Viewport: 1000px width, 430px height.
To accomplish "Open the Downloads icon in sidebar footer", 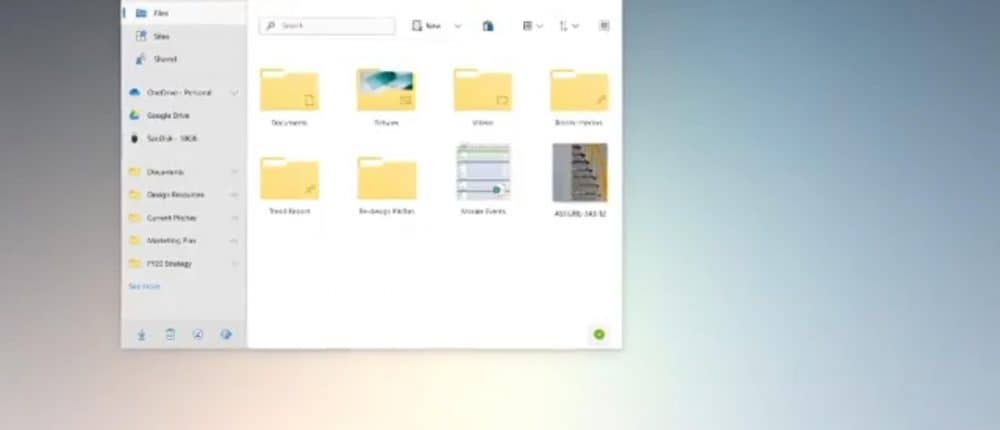I will point(141,335).
